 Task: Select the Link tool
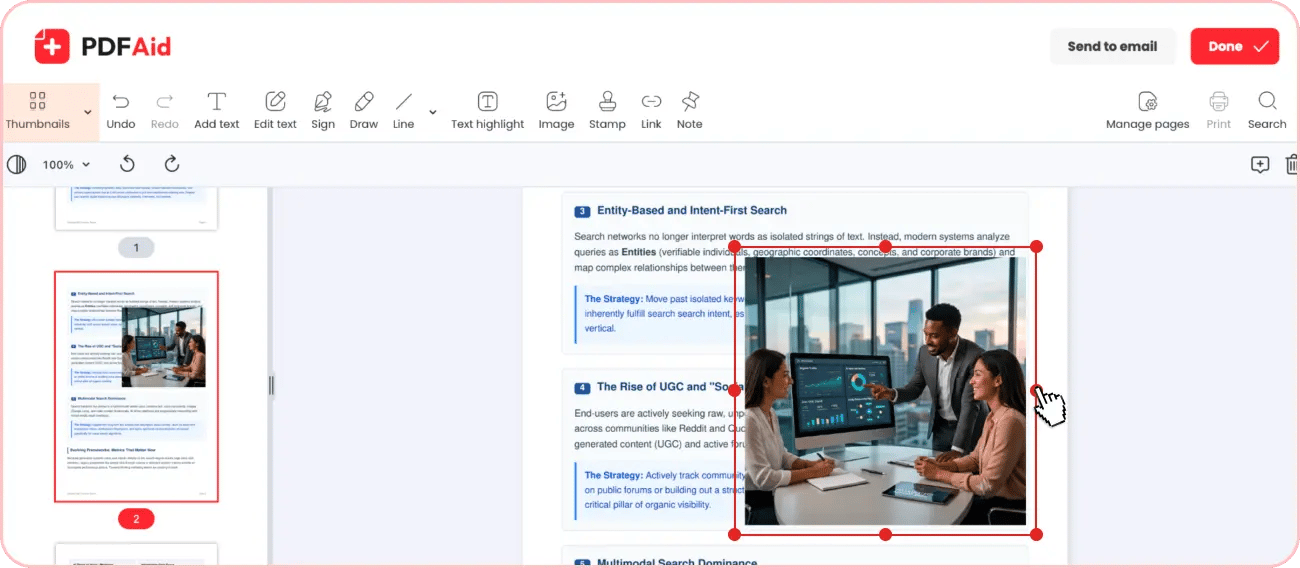coord(652,111)
